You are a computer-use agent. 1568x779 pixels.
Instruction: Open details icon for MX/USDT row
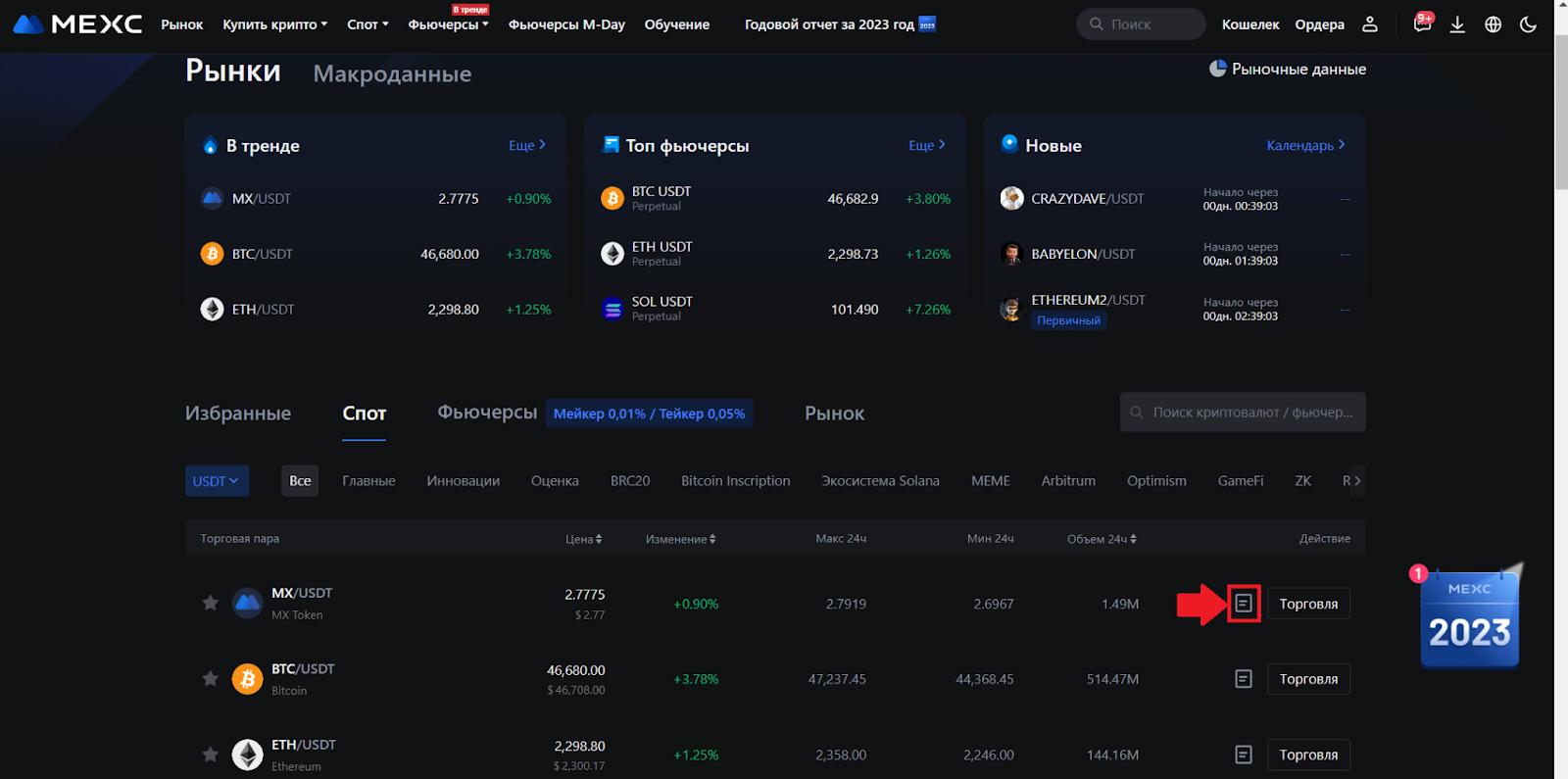coord(1244,604)
